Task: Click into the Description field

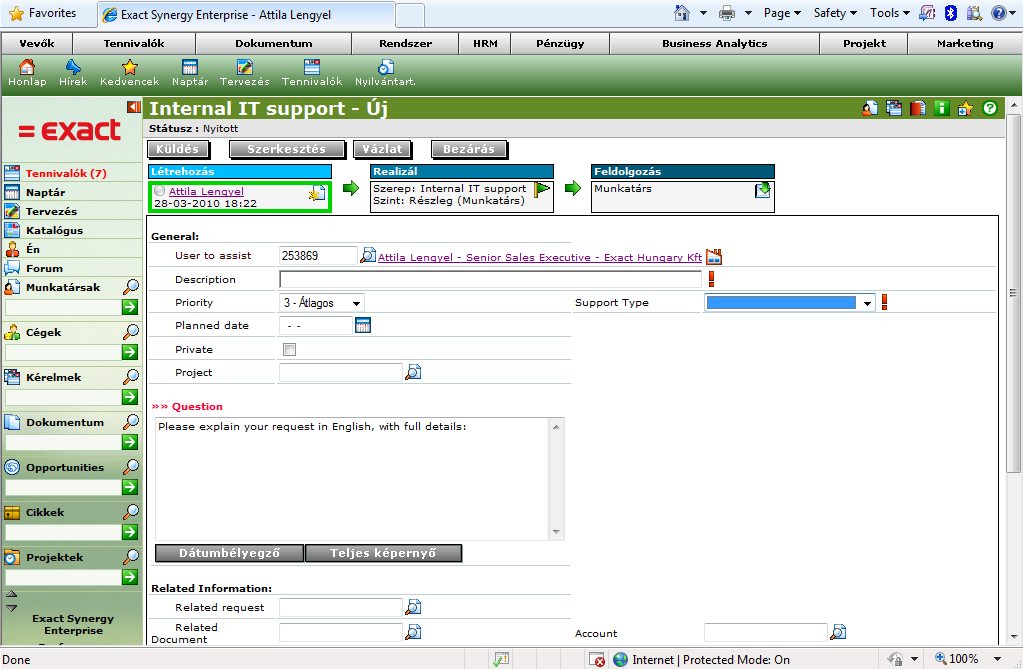Action: pos(490,279)
